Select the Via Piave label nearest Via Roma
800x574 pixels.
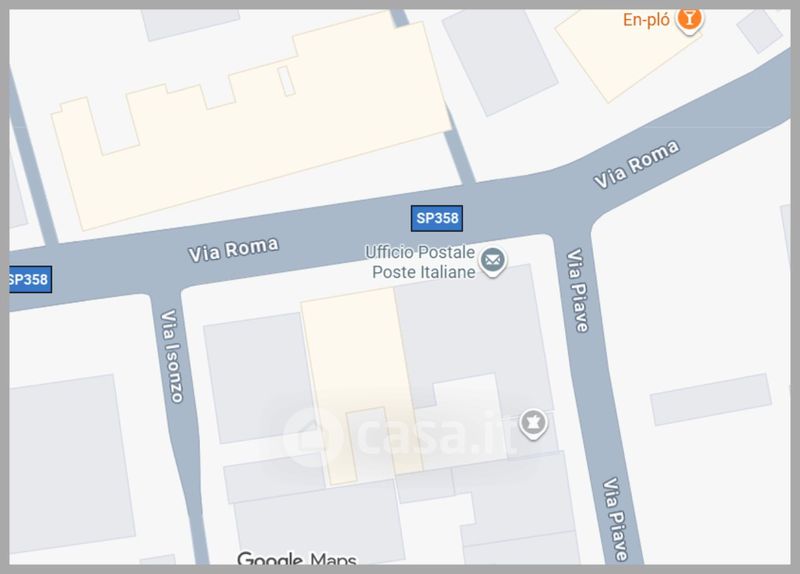(578, 290)
